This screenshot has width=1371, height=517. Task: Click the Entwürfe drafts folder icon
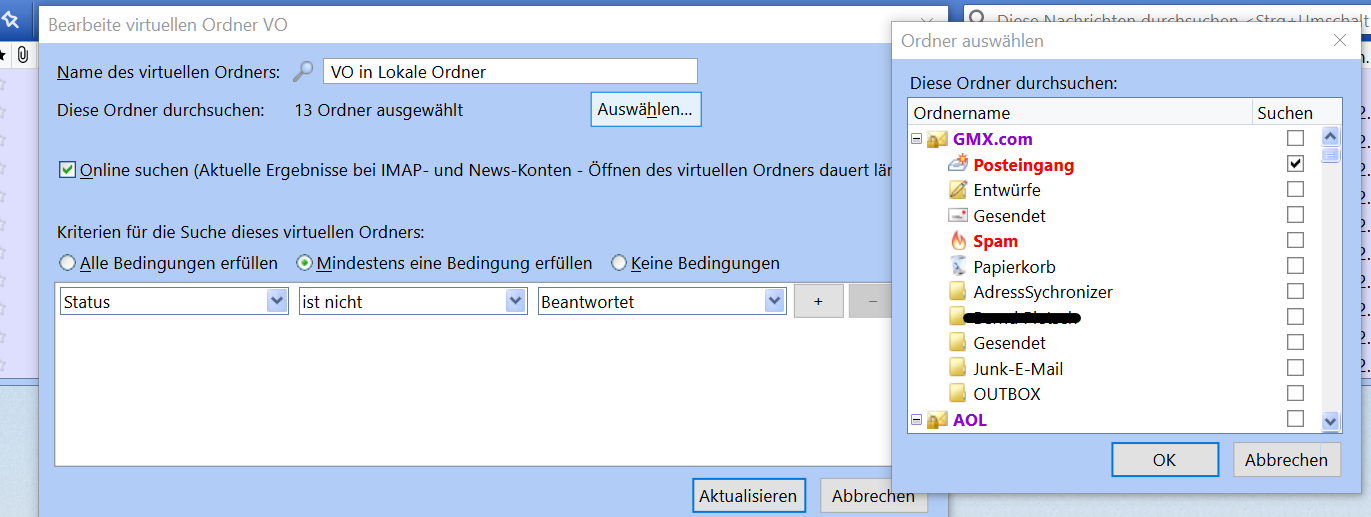pos(957,190)
